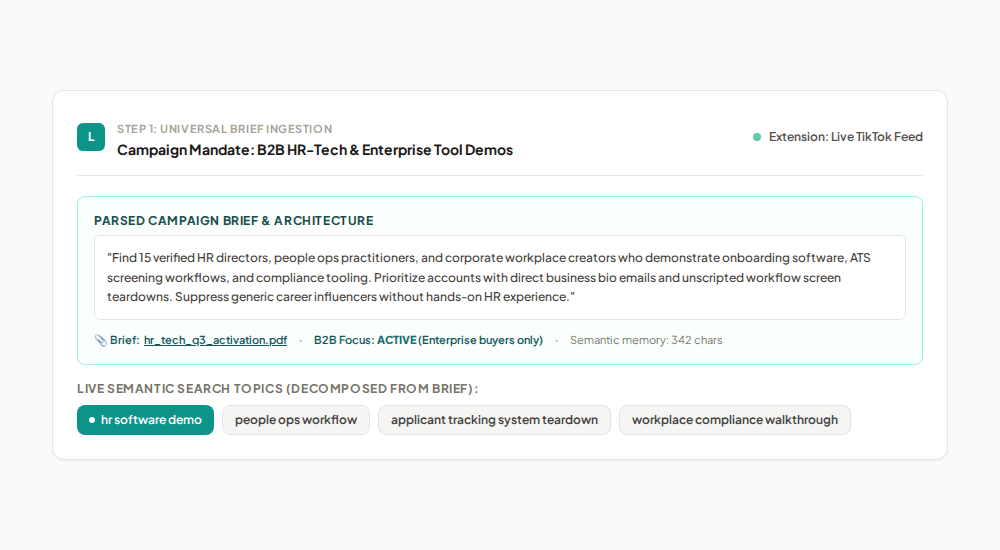1000x550 pixels.
Task: Click the green L avatar icon
Action: [x=91, y=137]
